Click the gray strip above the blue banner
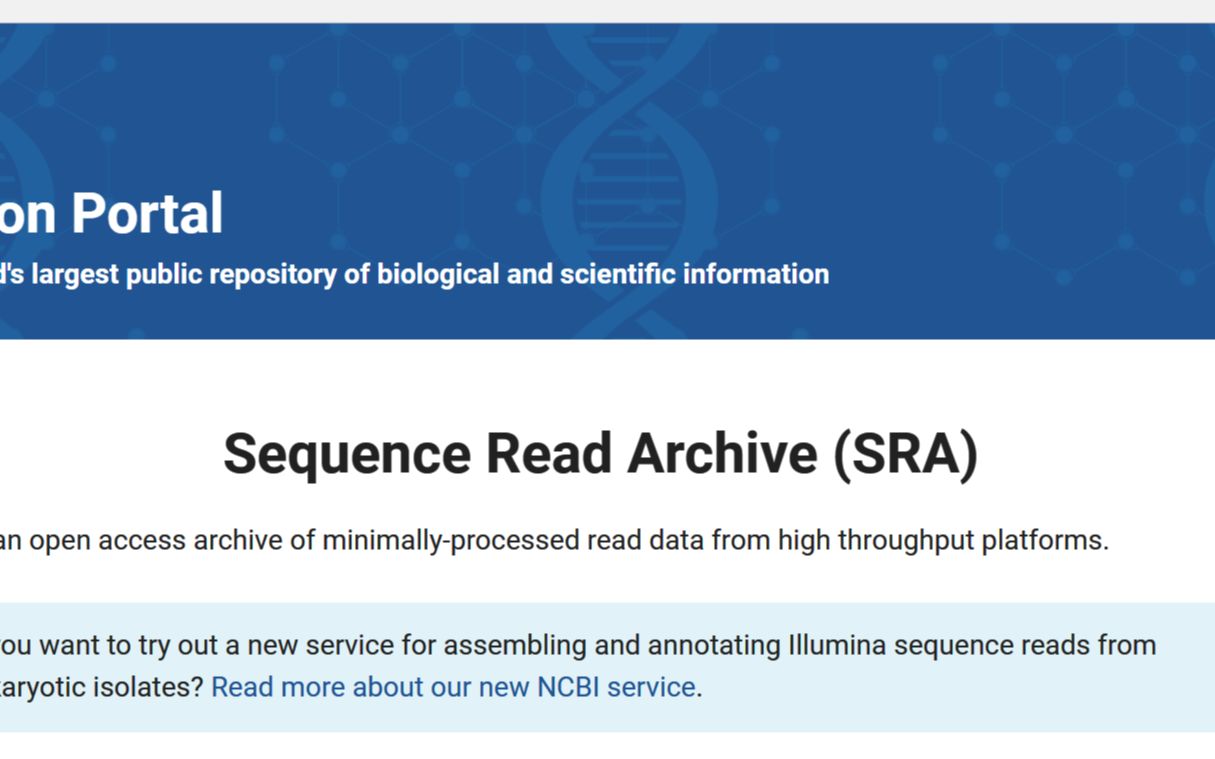Viewport: 1215px width, 759px height. (607, 11)
